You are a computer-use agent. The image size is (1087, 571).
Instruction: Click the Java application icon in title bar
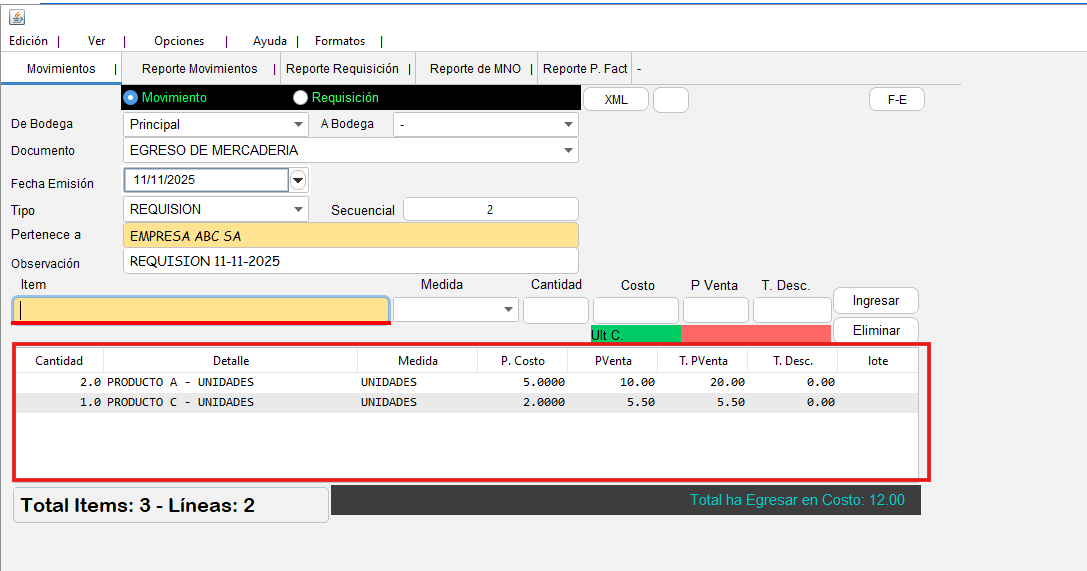17,17
